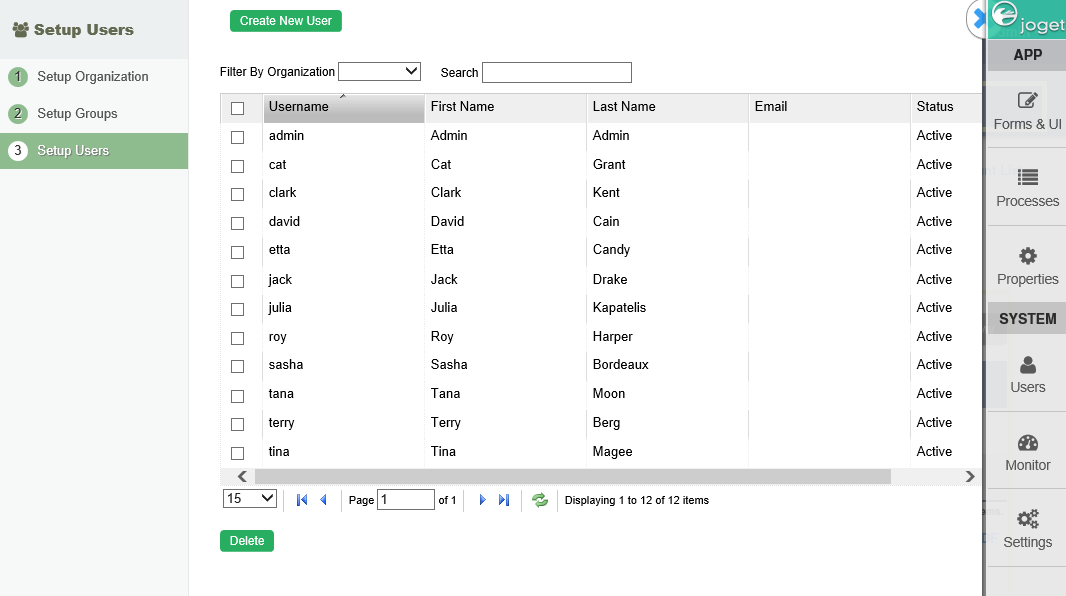Click the green refresh table icon
The image size is (1066, 596).
pyautogui.click(x=540, y=500)
